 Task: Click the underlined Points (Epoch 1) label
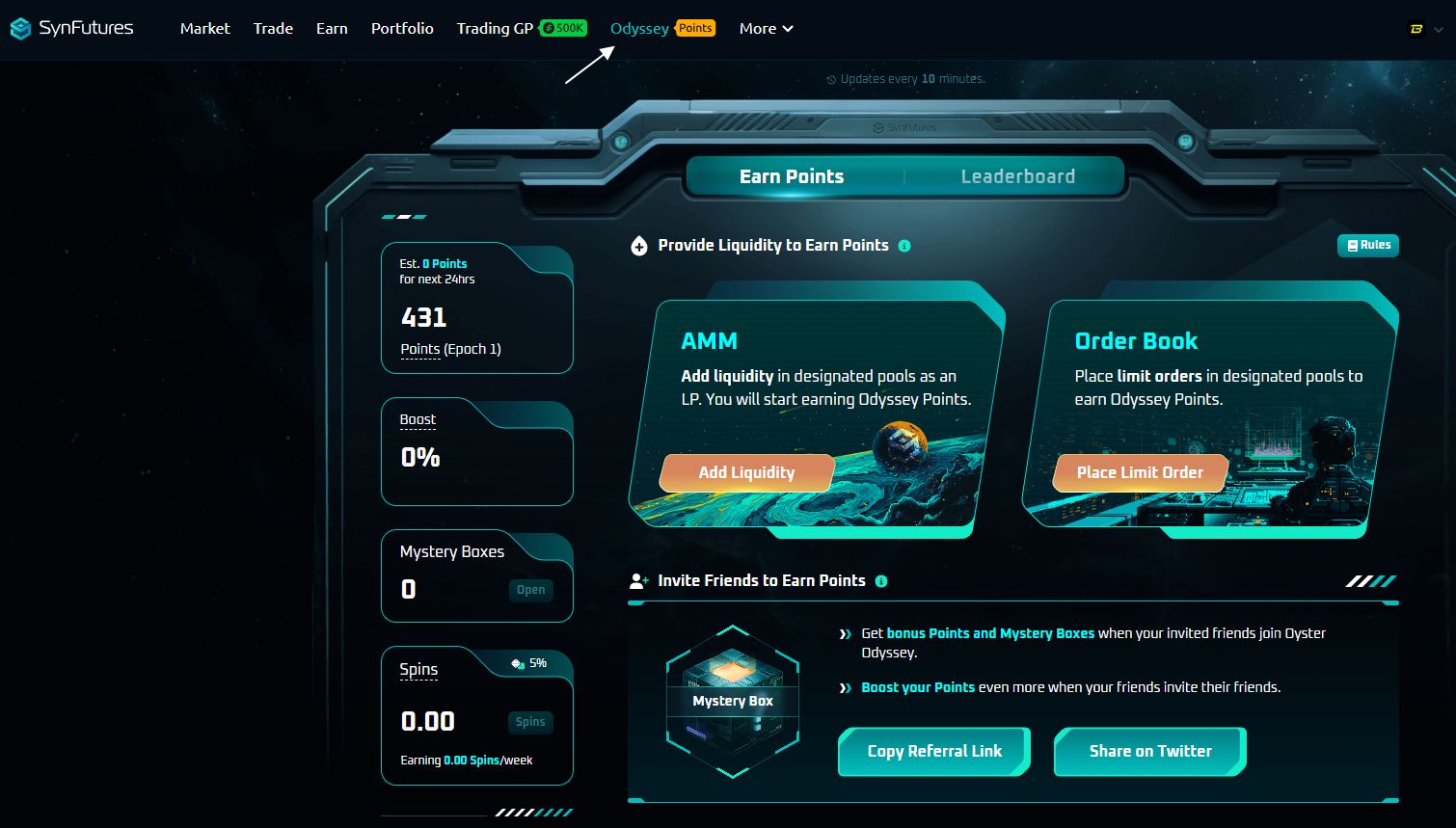[450, 349]
